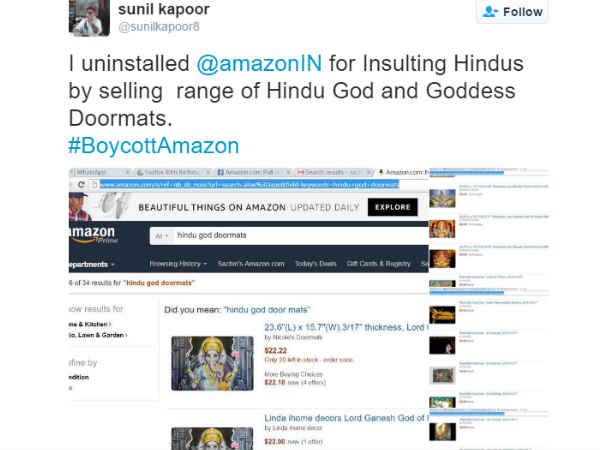This screenshot has width=600, height=450.
Task: Open the #BoycottAmazon hashtag
Action: click(x=154, y=146)
